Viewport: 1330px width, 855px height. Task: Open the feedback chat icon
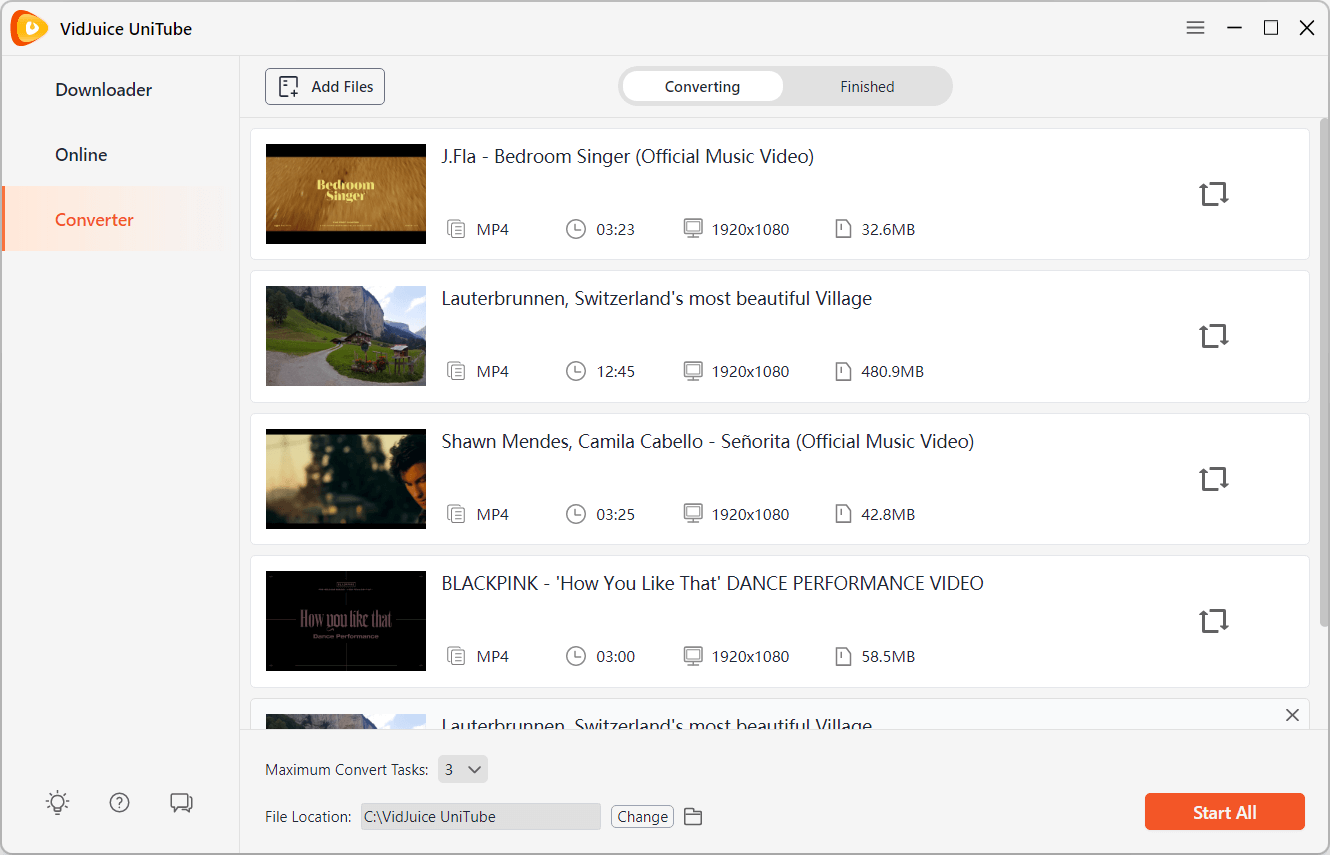coord(181,802)
